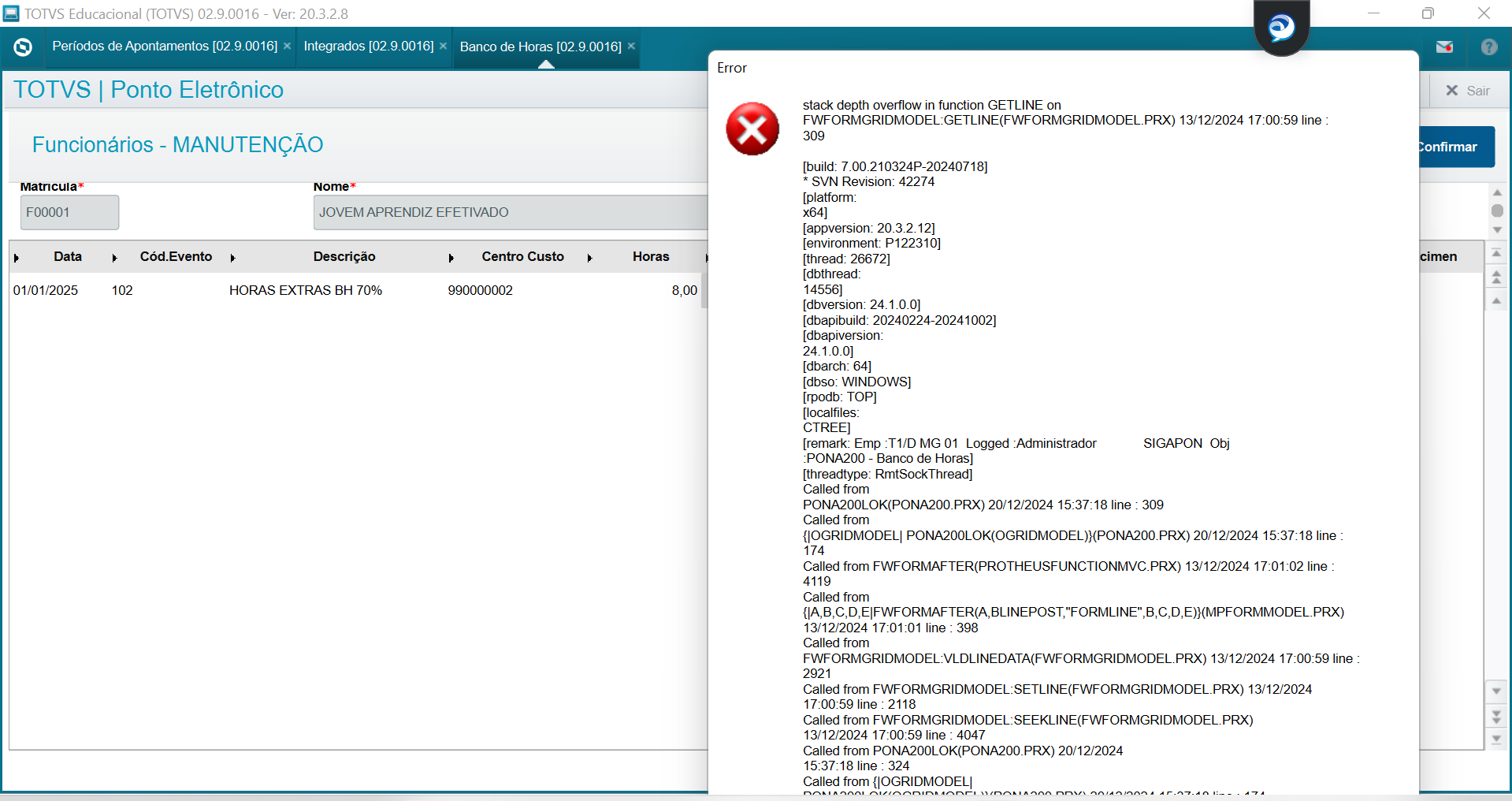Image resolution: width=1512 pixels, height=801 pixels.
Task: Click the [threadtype: RmtSockThread] line
Action: click(888, 474)
